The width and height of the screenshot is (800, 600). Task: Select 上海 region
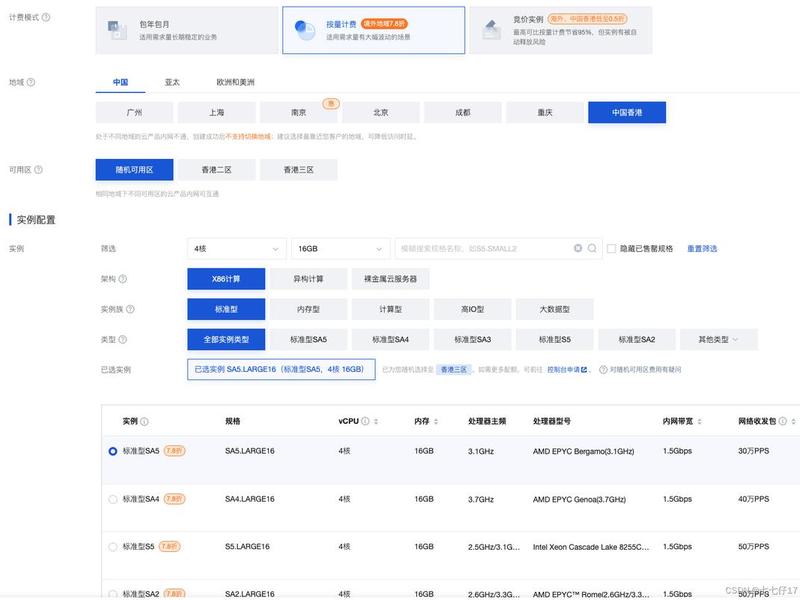coord(216,112)
